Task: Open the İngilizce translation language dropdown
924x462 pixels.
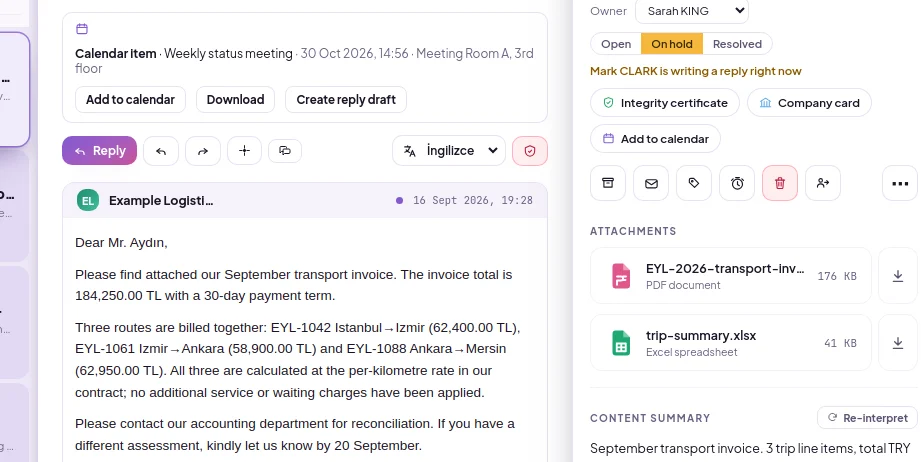Action: pyautogui.click(x=449, y=151)
